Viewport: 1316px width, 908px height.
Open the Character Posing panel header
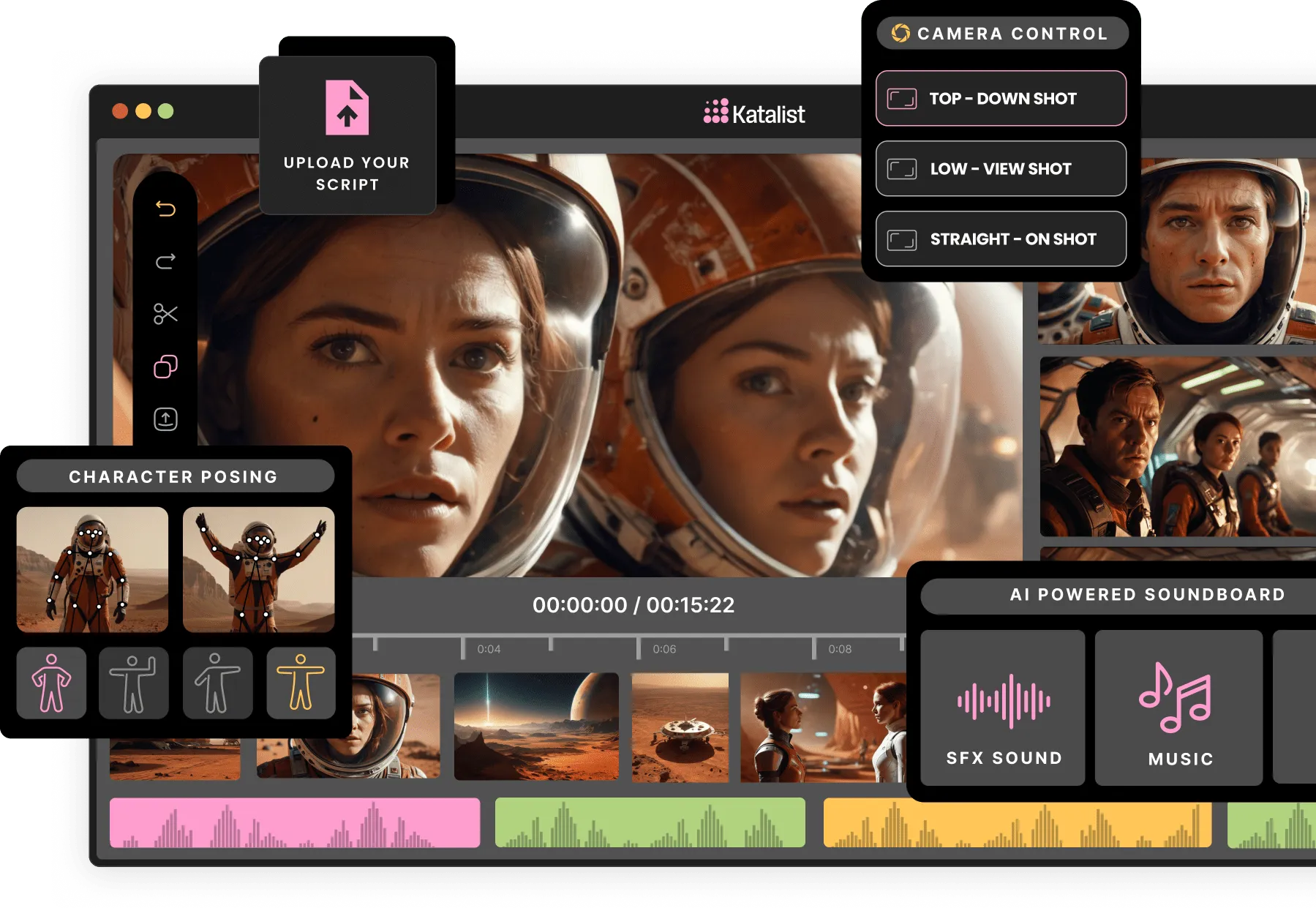pyautogui.click(x=175, y=476)
